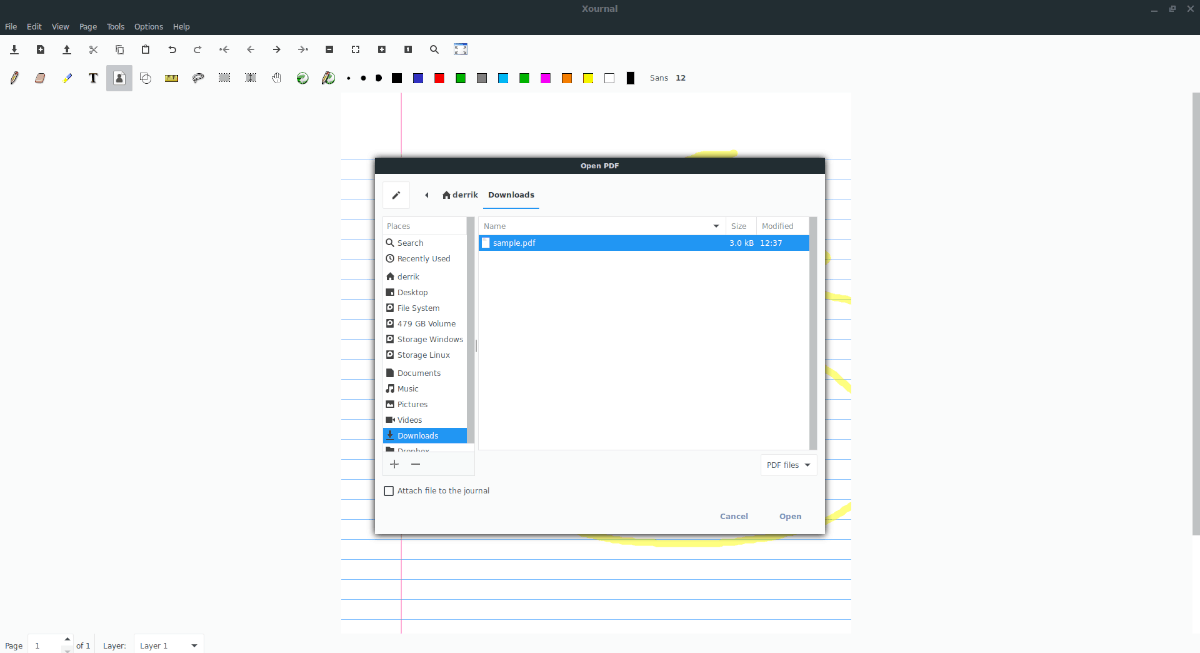Select the Highlighter tool

pos(67,78)
